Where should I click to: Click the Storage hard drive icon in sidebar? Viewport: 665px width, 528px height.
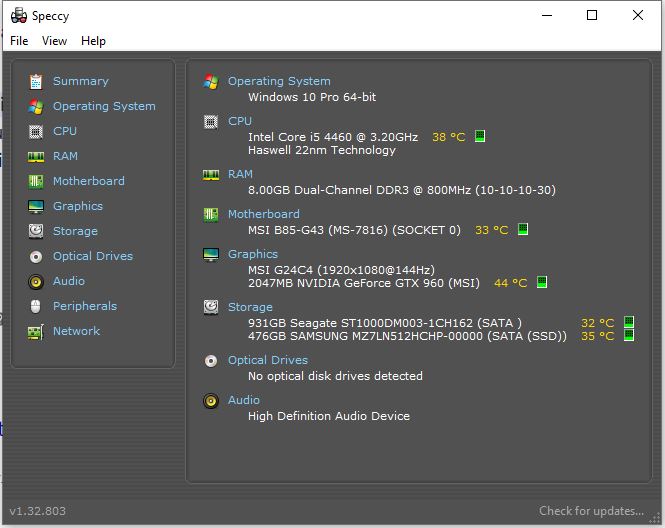[x=36, y=231]
